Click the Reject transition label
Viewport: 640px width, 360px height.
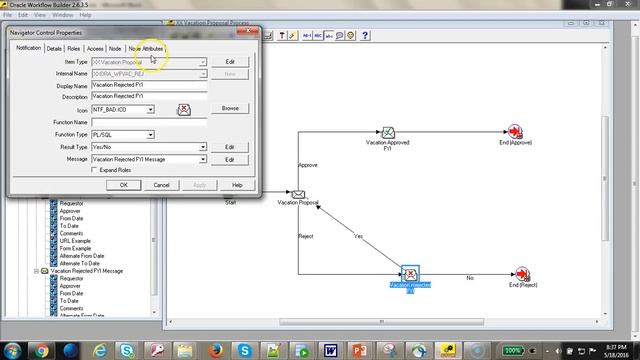click(306, 236)
